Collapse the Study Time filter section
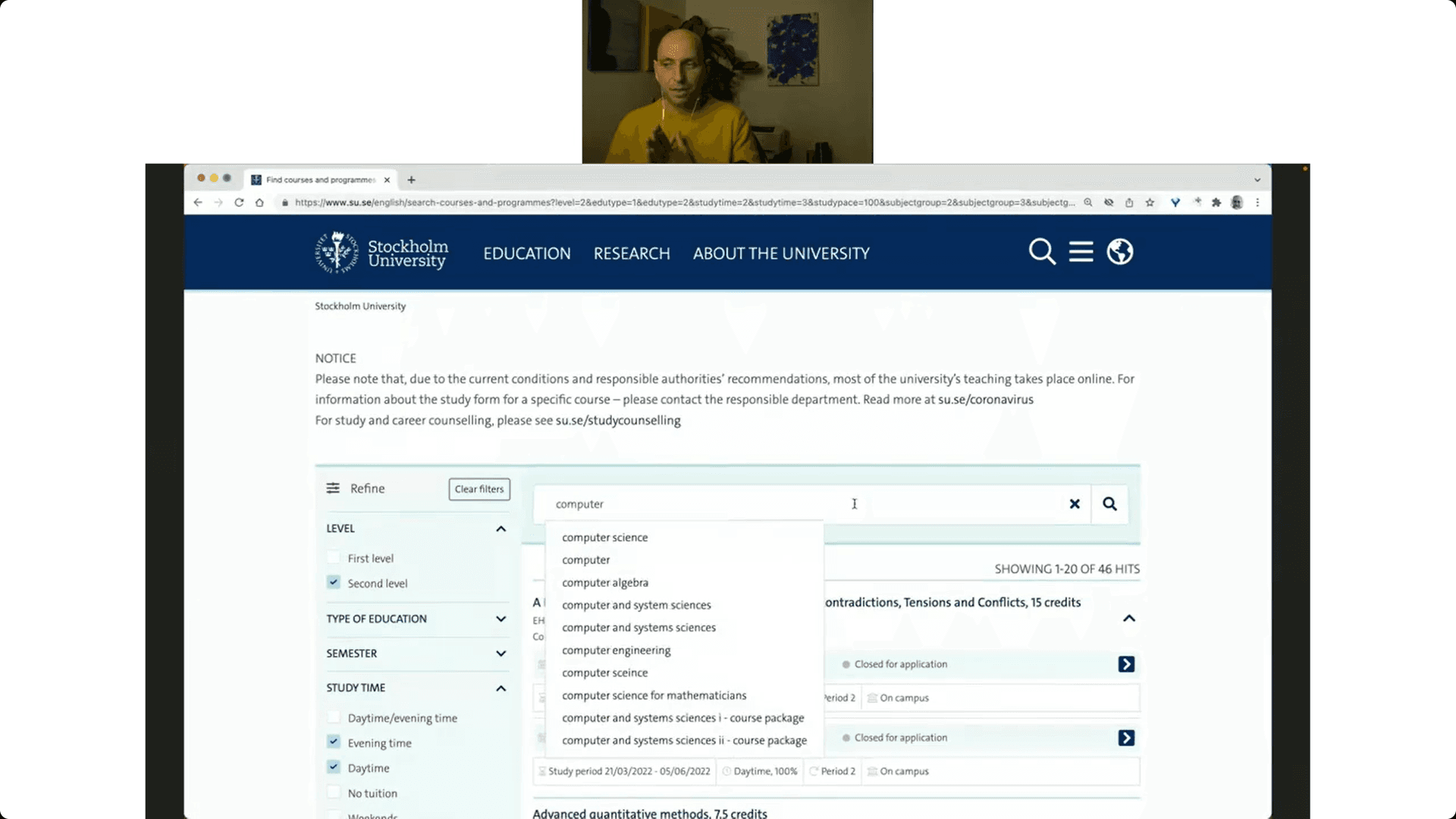The image size is (1456, 819). click(x=500, y=688)
